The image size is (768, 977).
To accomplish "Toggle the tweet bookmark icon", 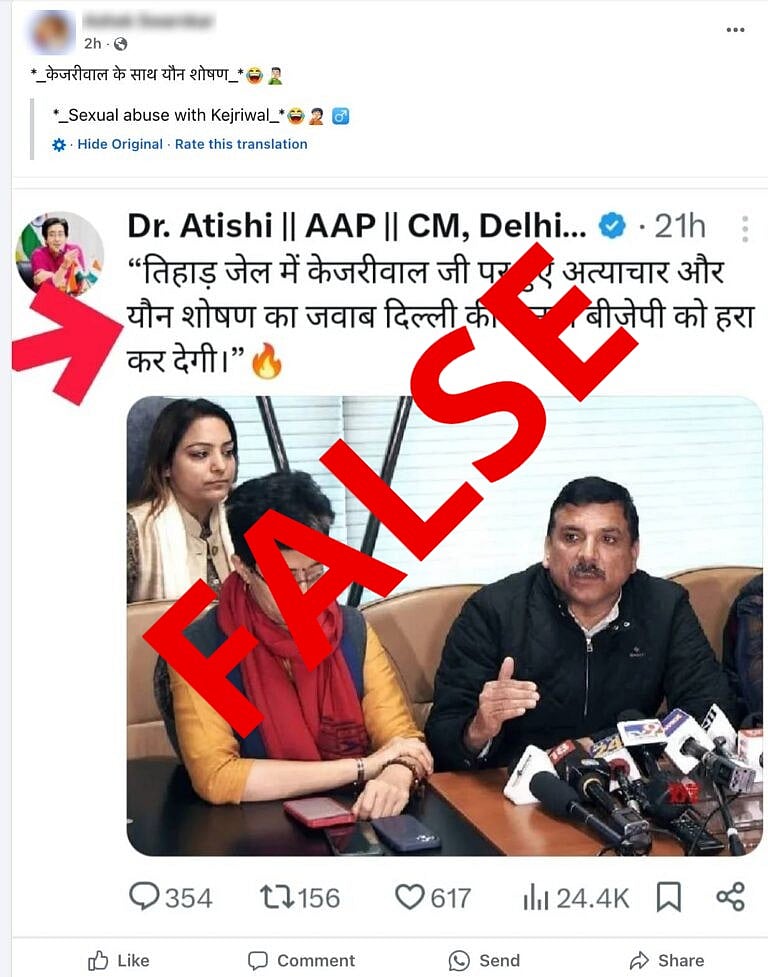I will click(x=668, y=897).
